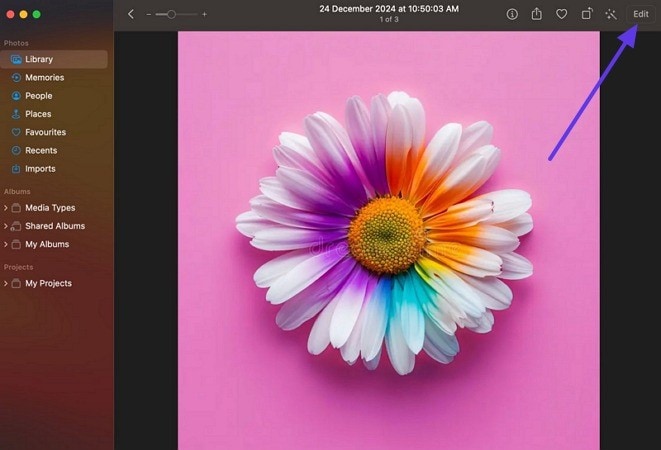Image resolution: width=661 pixels, height=450 pixels.
Task: Click the Media Types folder icon
Action: click(x=16, y=208)
